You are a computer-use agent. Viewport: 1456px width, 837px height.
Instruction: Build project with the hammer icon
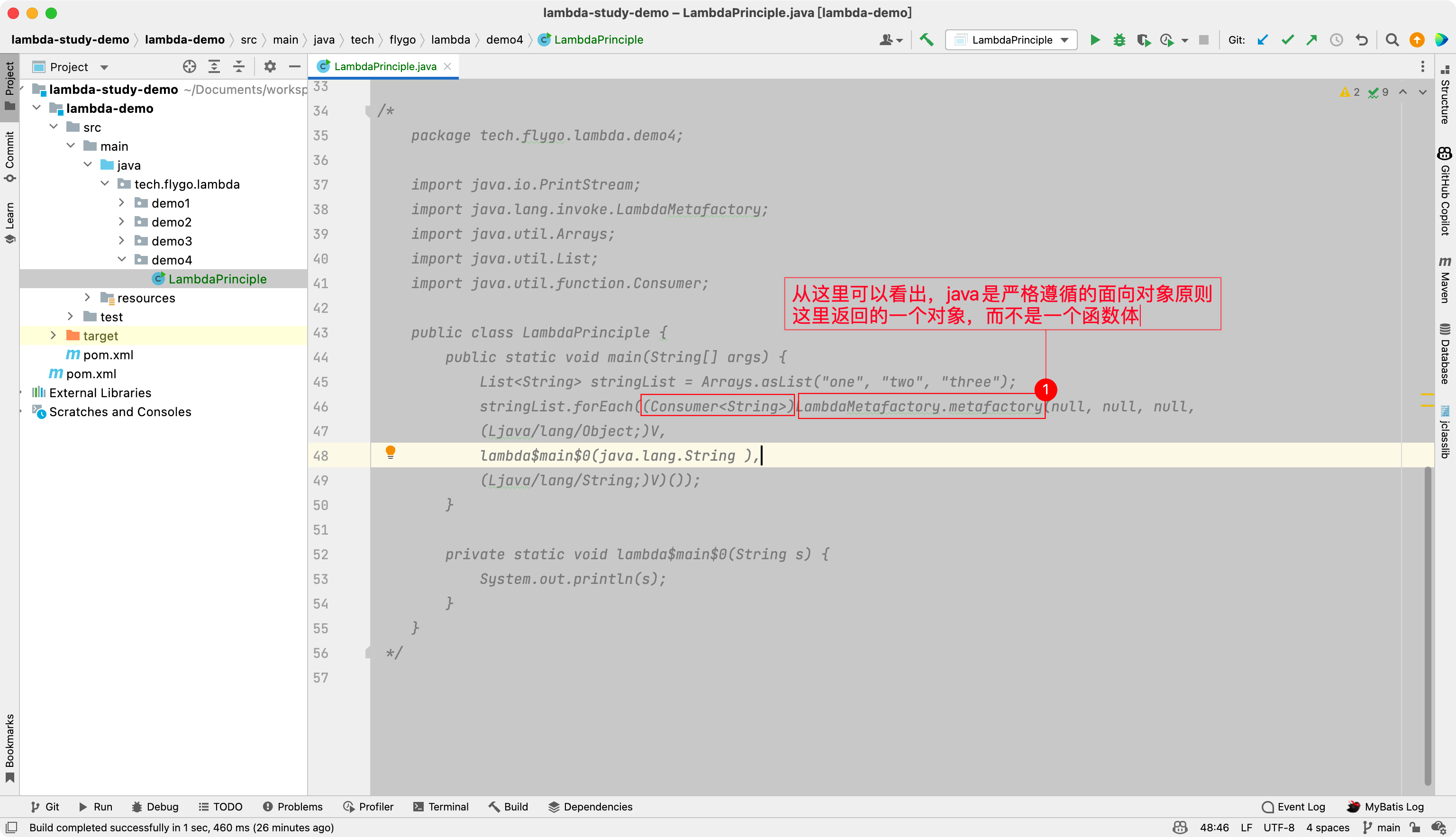click(926, 40)
